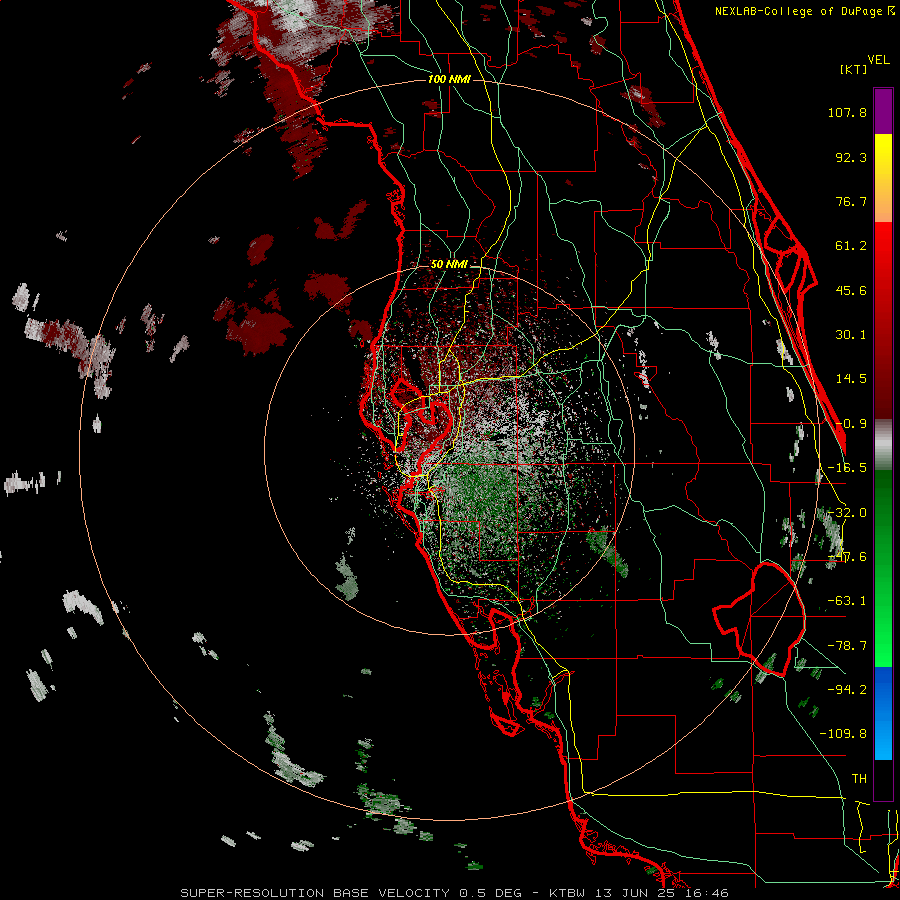Select the -78.7 scale value
The height and width of the screenshot is (900, 900).
847,646
